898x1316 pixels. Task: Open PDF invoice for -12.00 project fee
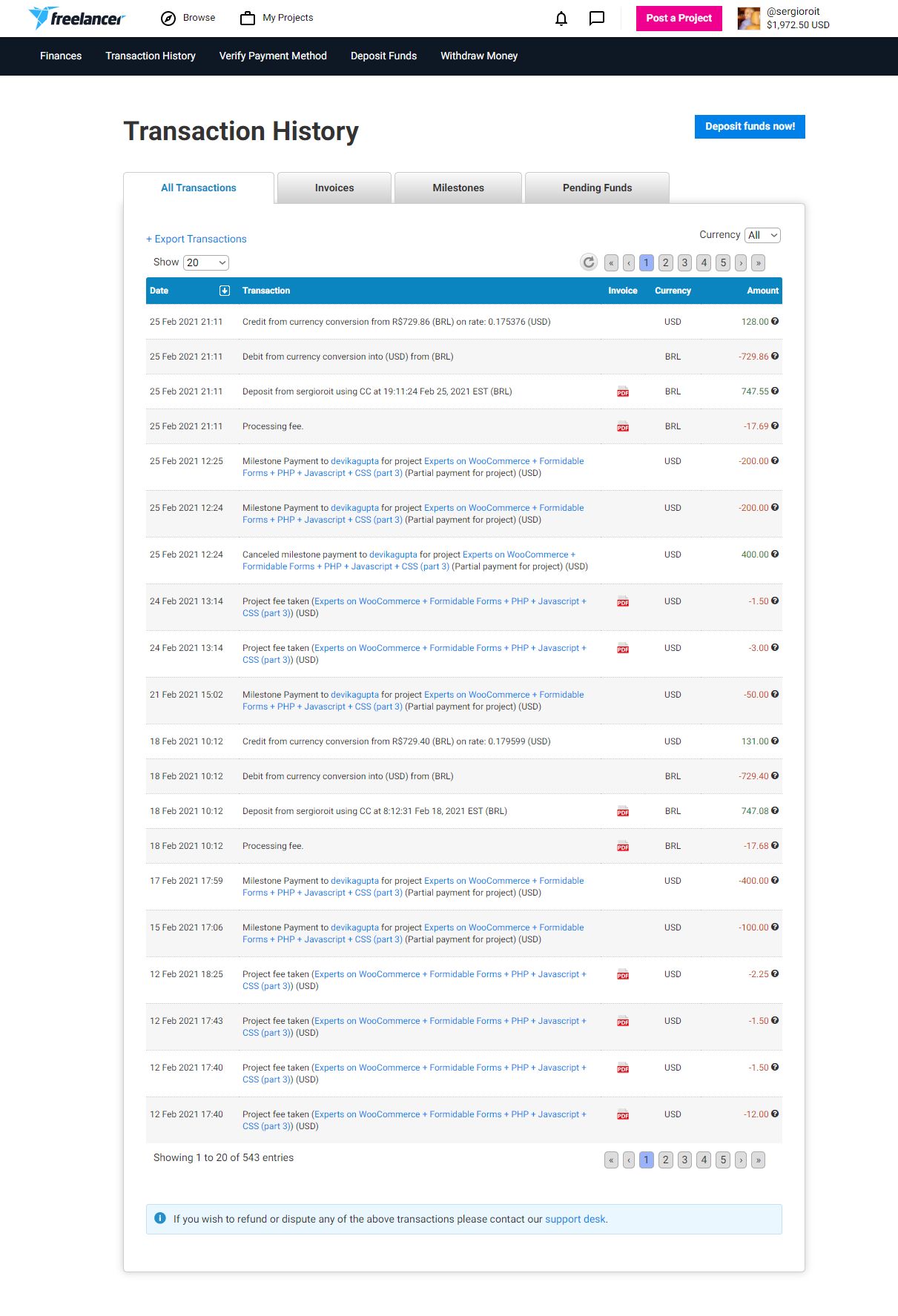[623, 1115]
